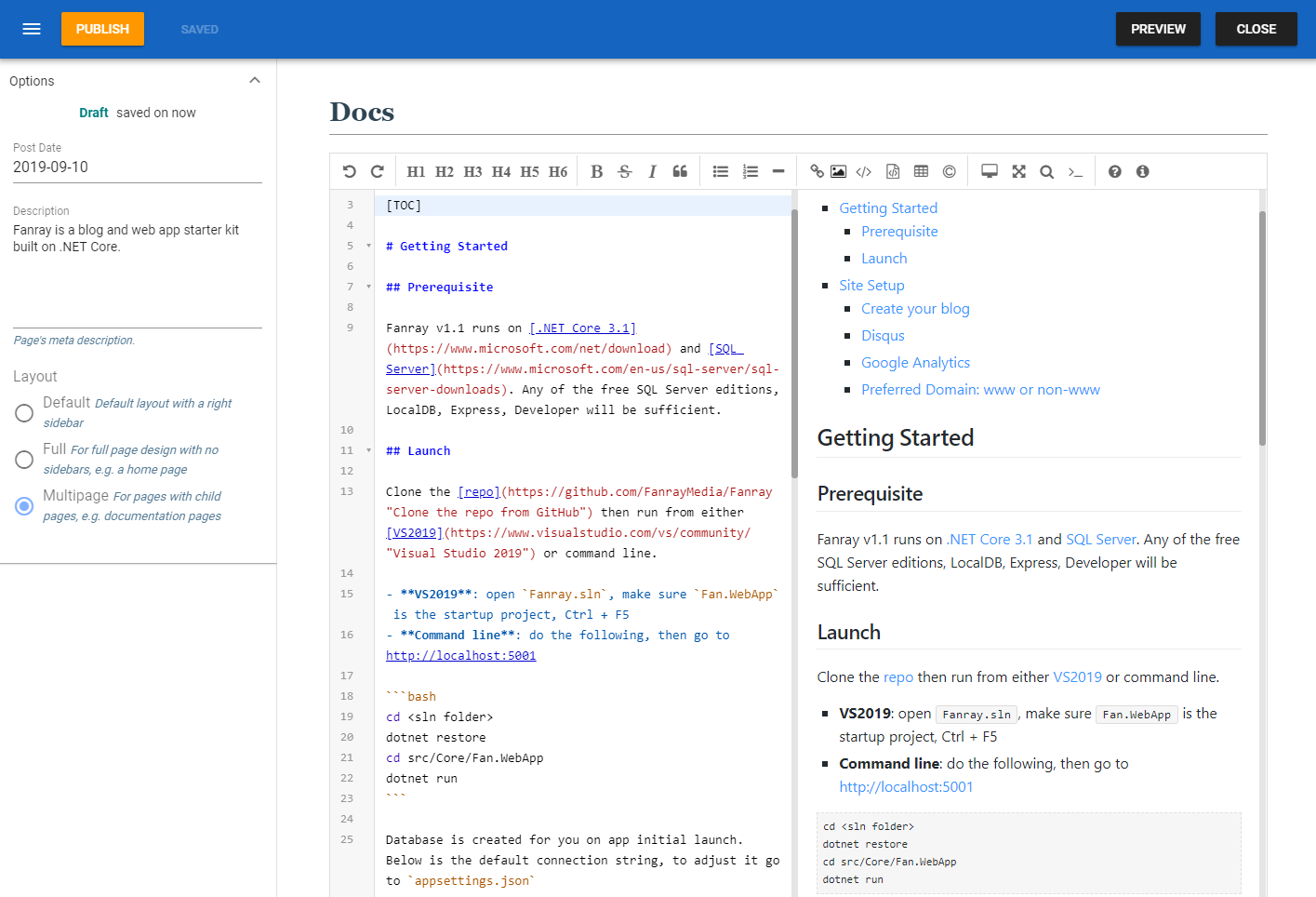Edit the Description text area
Image resolution: width=1316 pixels, height=897 pixels.
[138, 274]
